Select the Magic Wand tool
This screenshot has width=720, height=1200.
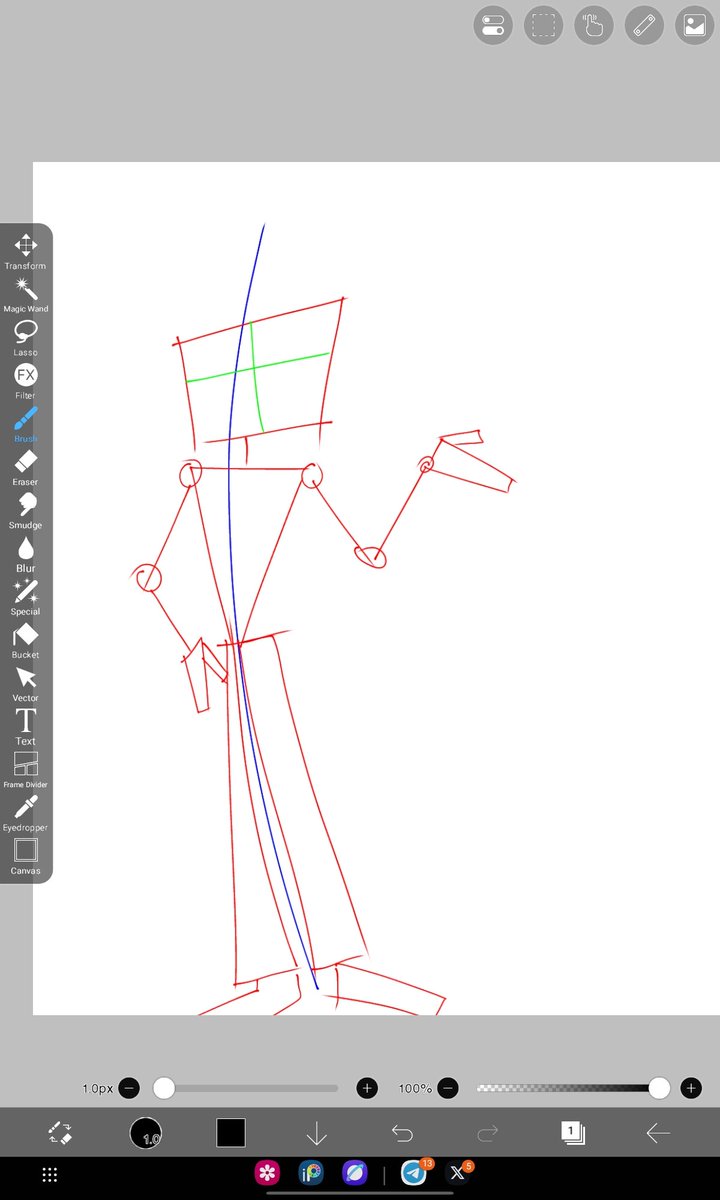click(25, 294)
